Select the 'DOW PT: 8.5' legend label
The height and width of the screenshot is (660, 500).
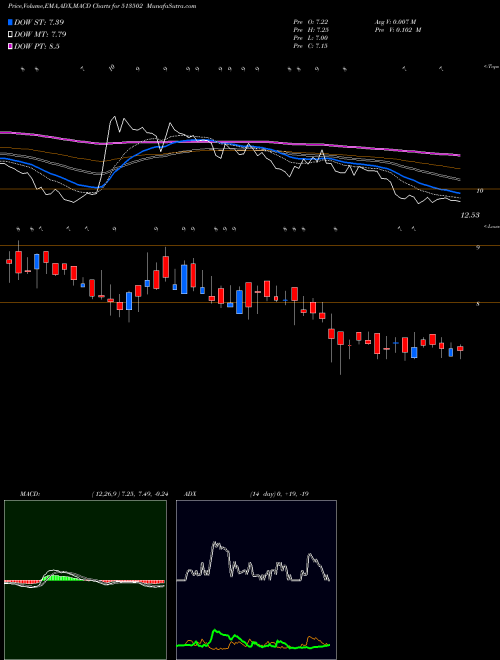pyautogui.click(x=37, y=47)
